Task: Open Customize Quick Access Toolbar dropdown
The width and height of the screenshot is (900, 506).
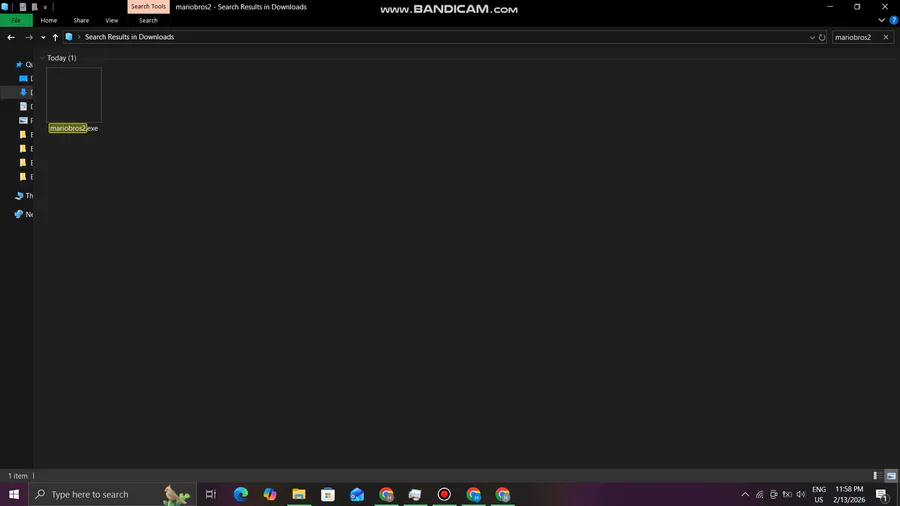Action: point(45,7)
